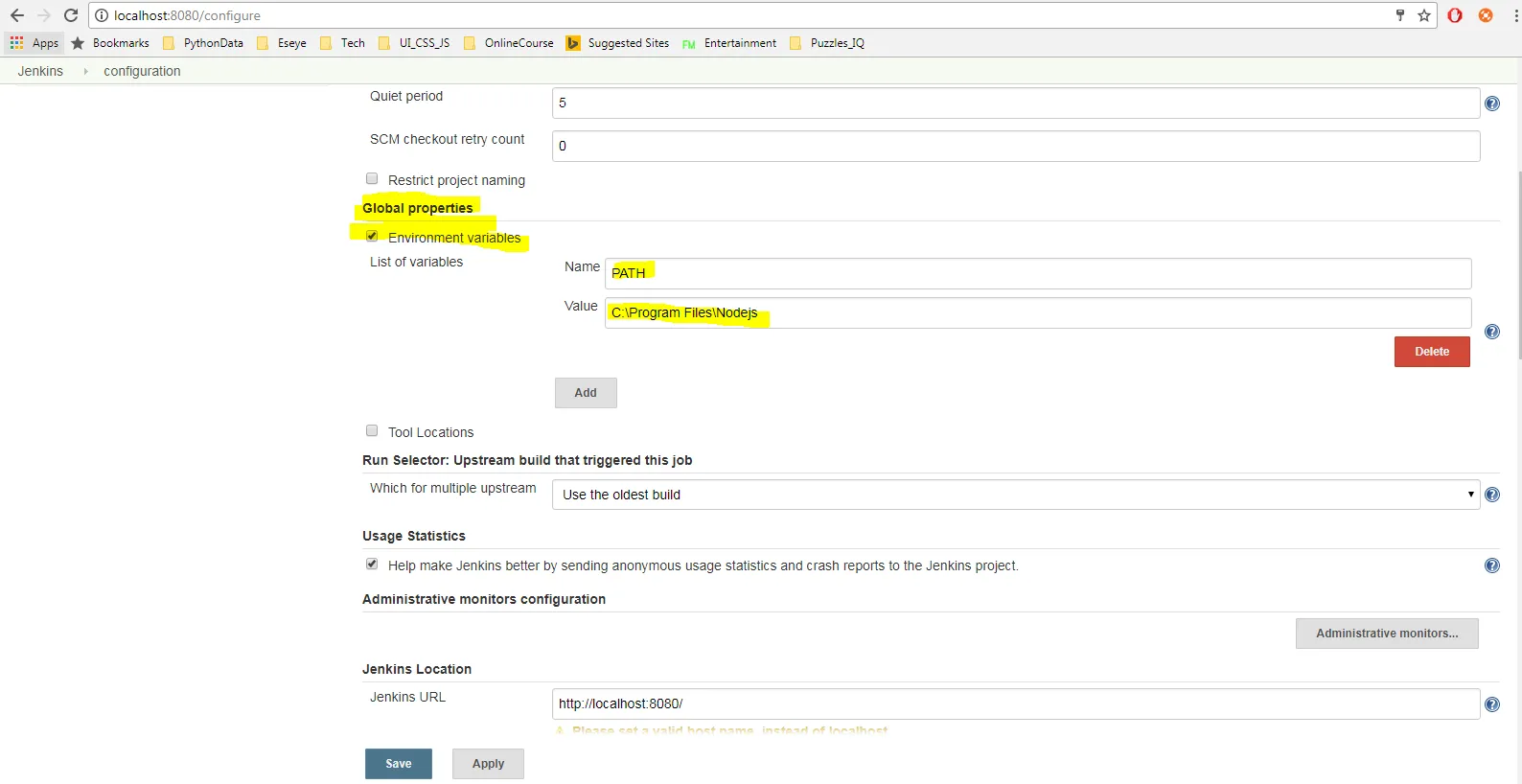
Task: Bookmark this page with the star icon
Action: tap(1424, 15)
